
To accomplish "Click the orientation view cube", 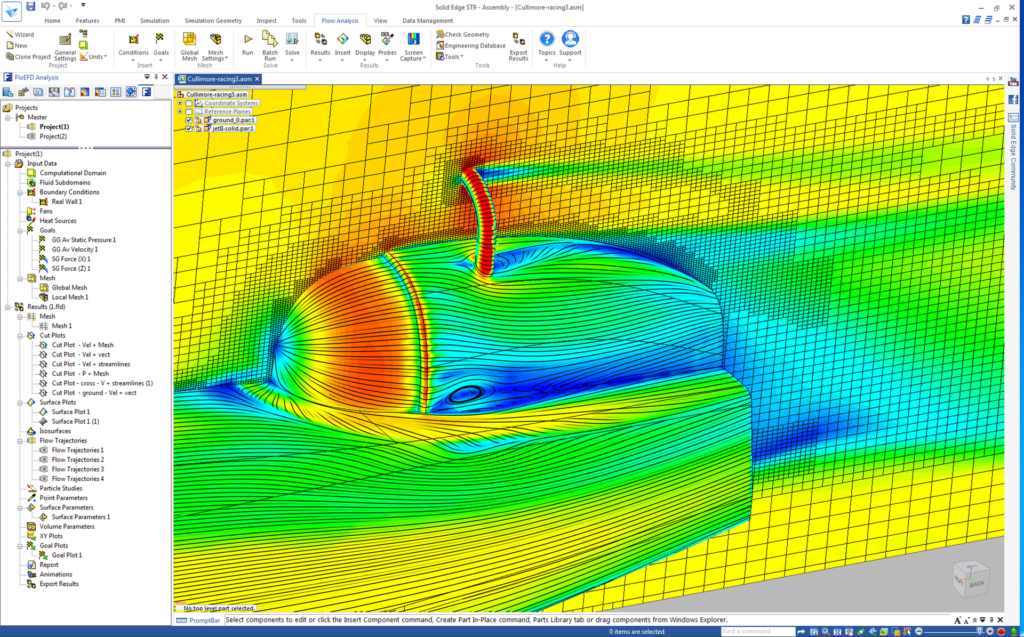I will [x=971, y=579].
